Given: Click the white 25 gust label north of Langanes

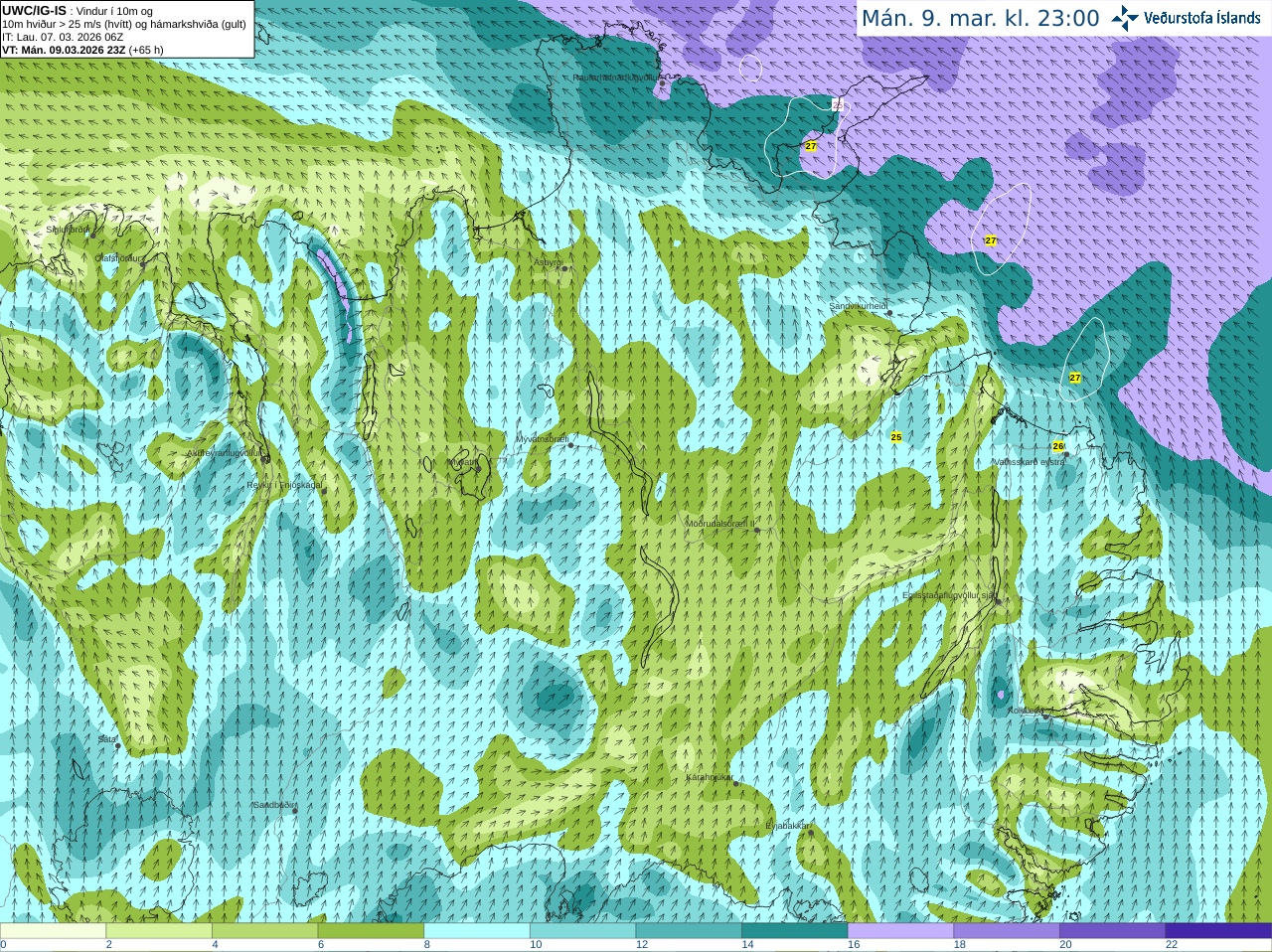Looking at the screenshot, I should click(838, 104).
